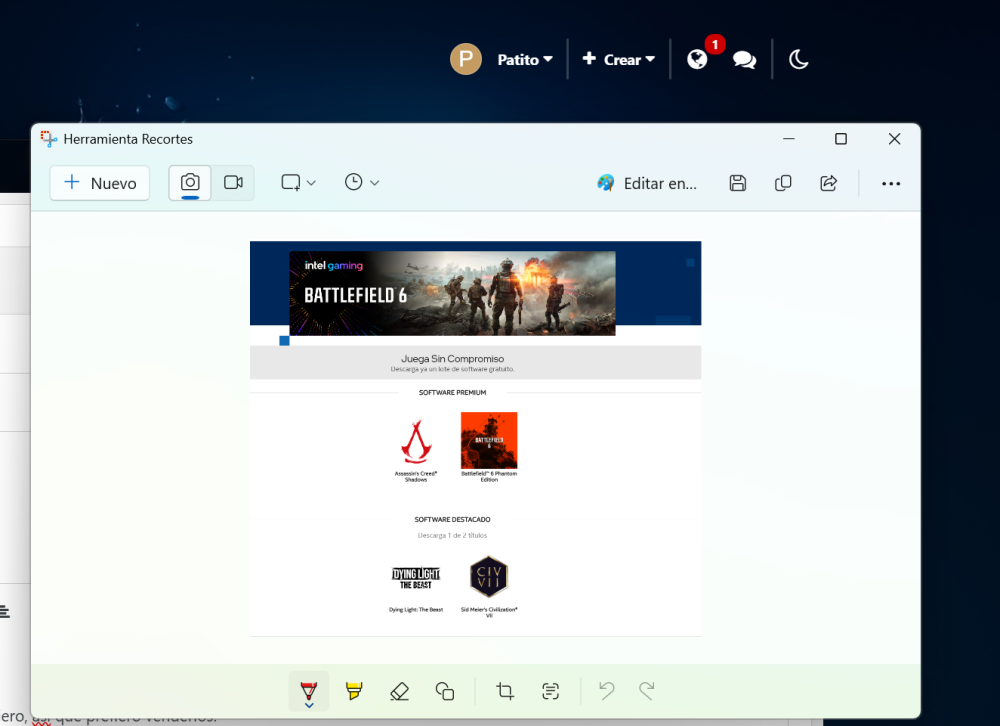Image resolution: width=1000 pixels, height=726 pixels.
Task: Maximize the Herramienta Recortes window
Action: click(x=841, y=138)
